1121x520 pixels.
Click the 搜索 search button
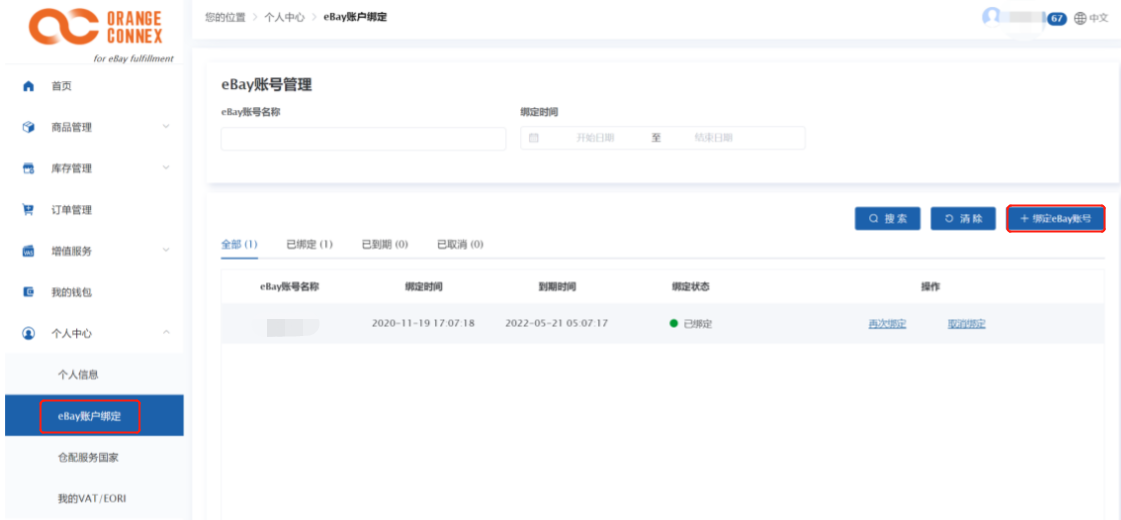[887, 219]
